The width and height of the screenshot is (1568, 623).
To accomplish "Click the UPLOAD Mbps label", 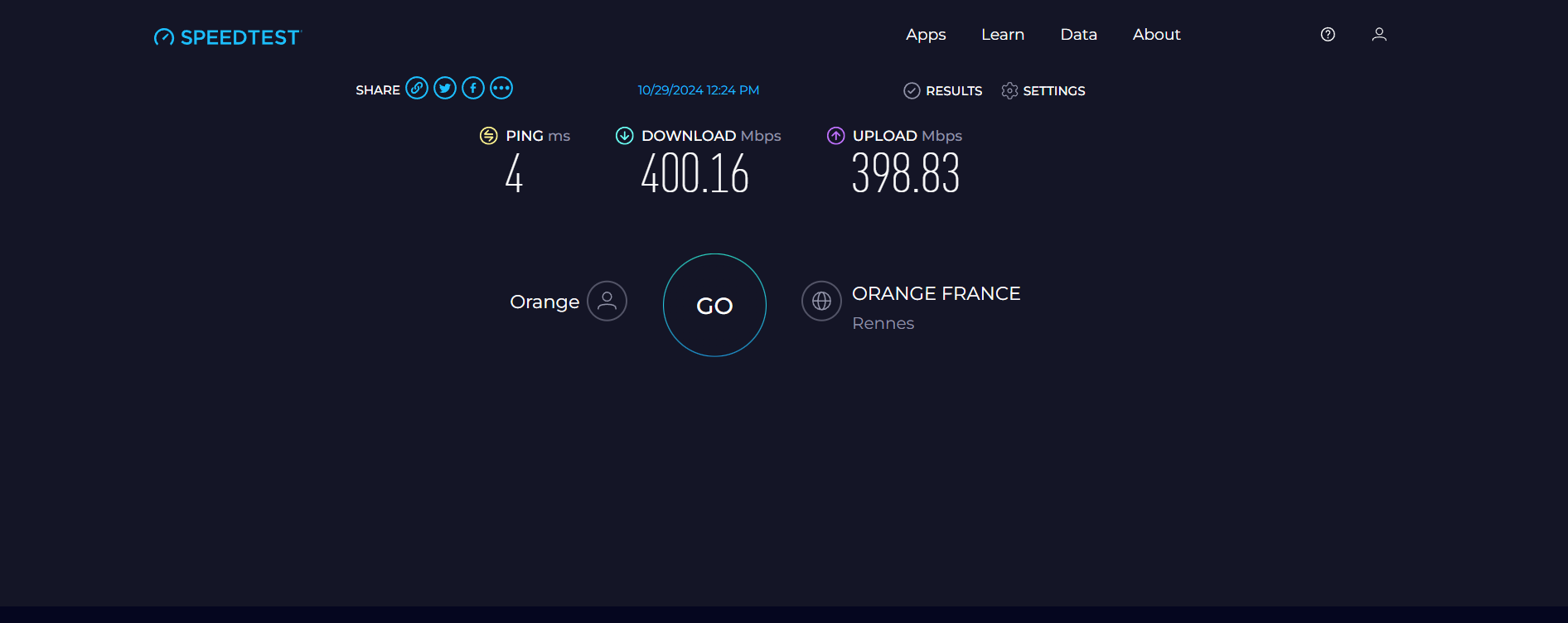I will pos(907,136).
